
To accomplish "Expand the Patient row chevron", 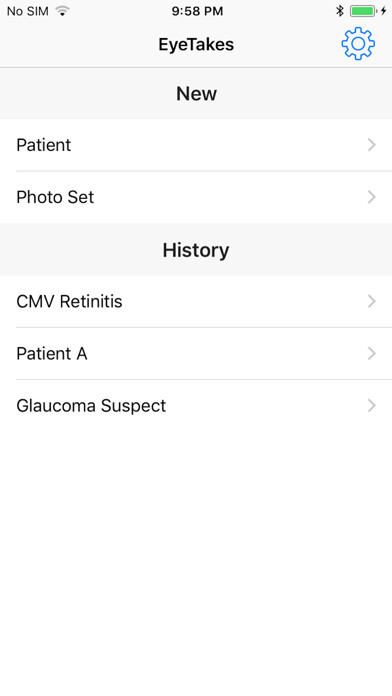I will tap(372, 145).
